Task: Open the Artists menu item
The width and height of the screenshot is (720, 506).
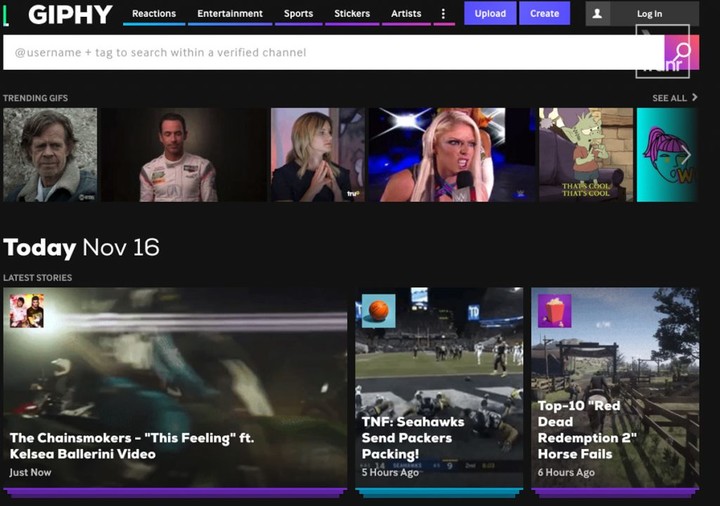Action: tap(406, 14)
